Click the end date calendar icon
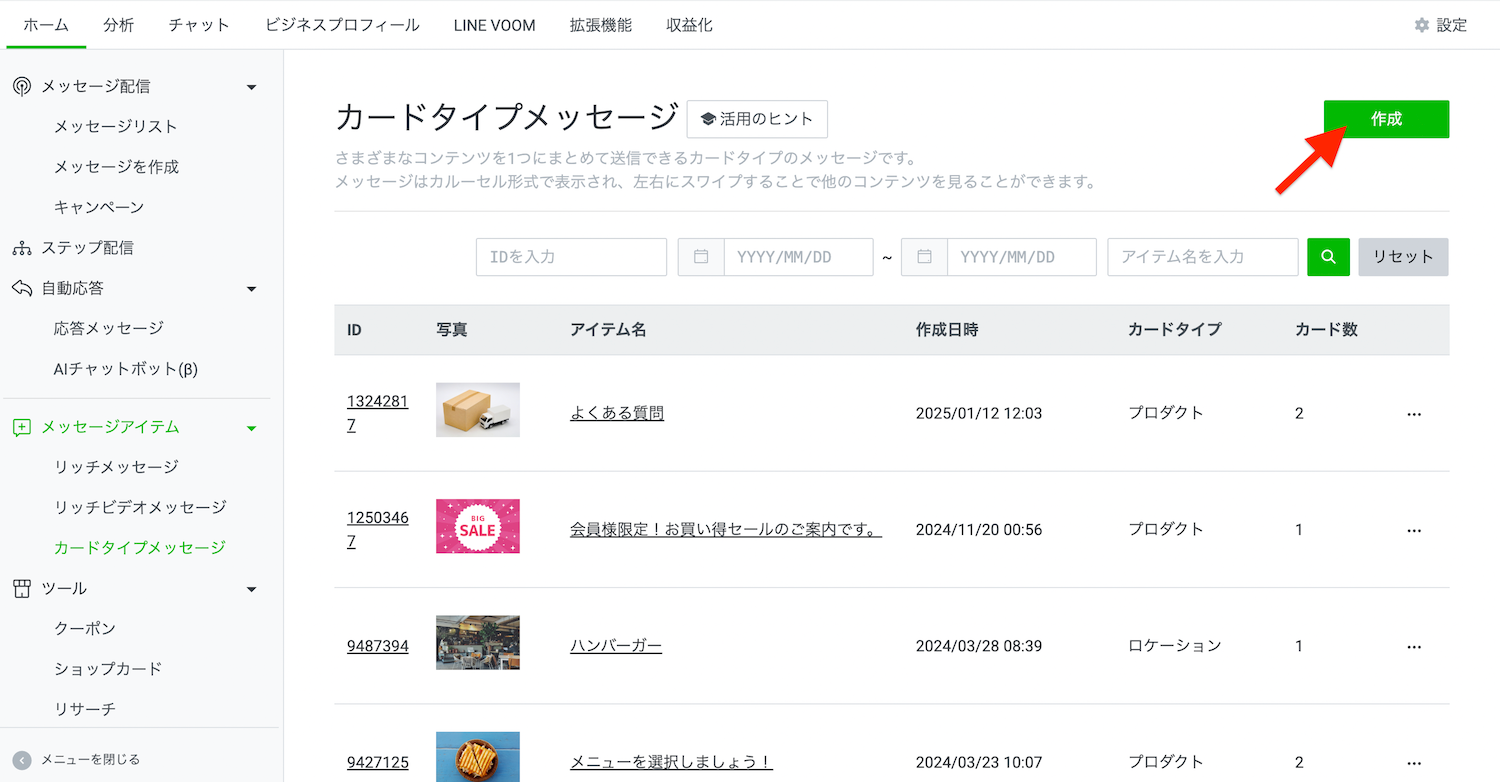 [x=924, y=257]
